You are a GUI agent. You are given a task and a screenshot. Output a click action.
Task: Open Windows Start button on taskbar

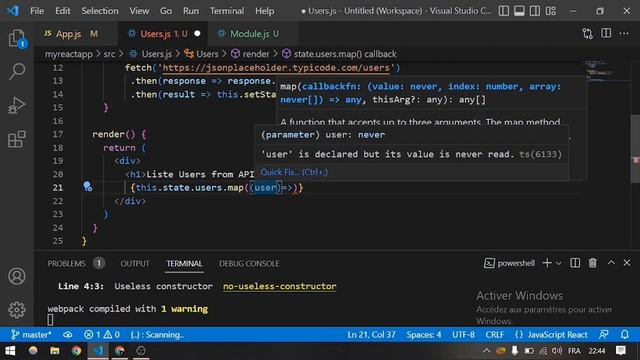coord(10,351)
